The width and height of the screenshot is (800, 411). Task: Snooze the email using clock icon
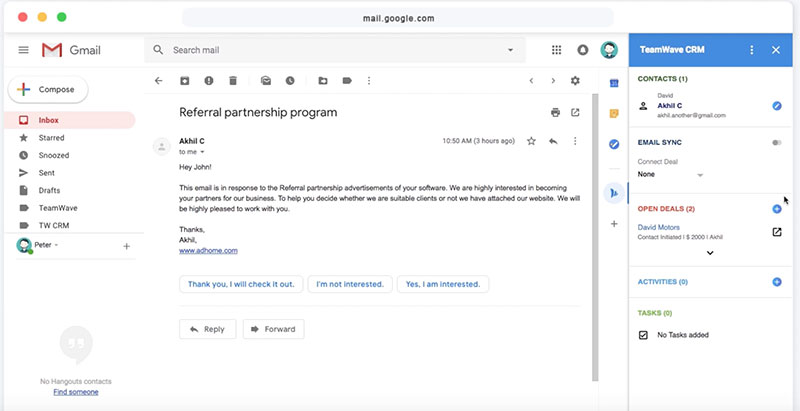[x=290, y=81]
